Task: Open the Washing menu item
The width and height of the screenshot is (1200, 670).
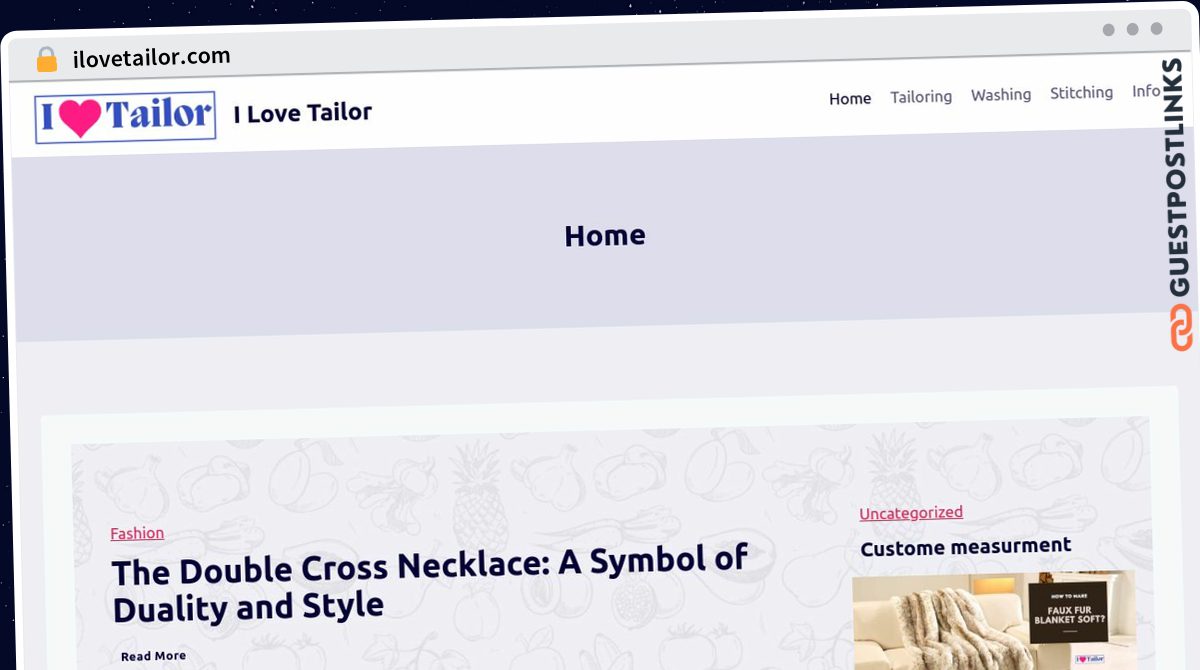Action: coord(1001,94)
